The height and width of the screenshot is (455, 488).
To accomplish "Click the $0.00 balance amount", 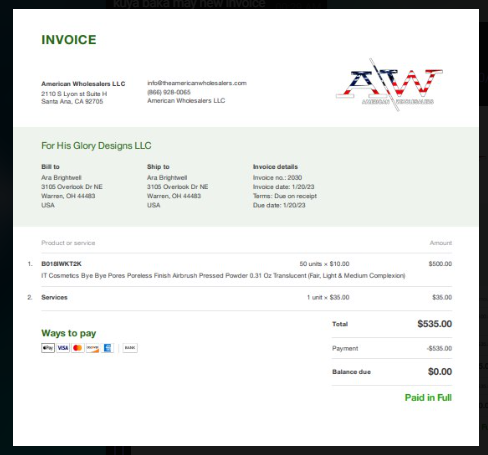I will tap(440, 372).
